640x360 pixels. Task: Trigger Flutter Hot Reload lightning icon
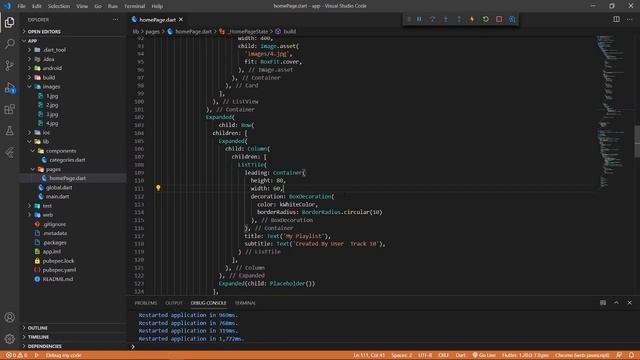(x=472, y=19)
